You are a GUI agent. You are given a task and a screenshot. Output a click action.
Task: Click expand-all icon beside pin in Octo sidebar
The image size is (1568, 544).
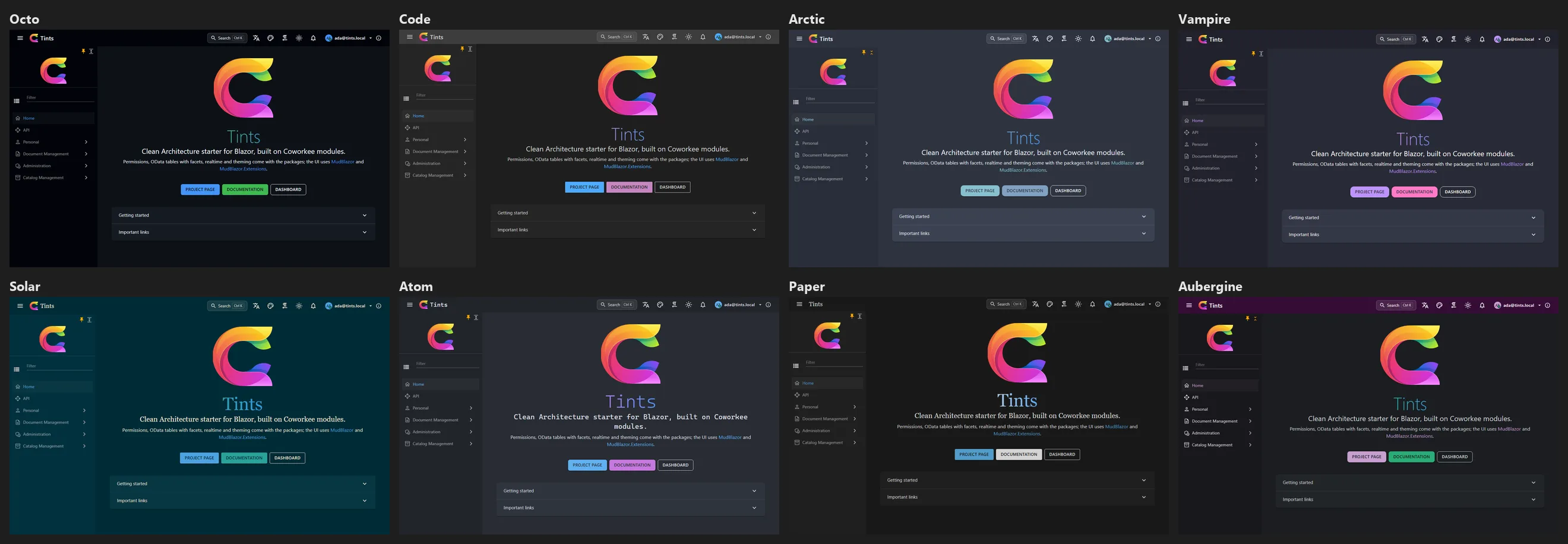coord(91,52)
